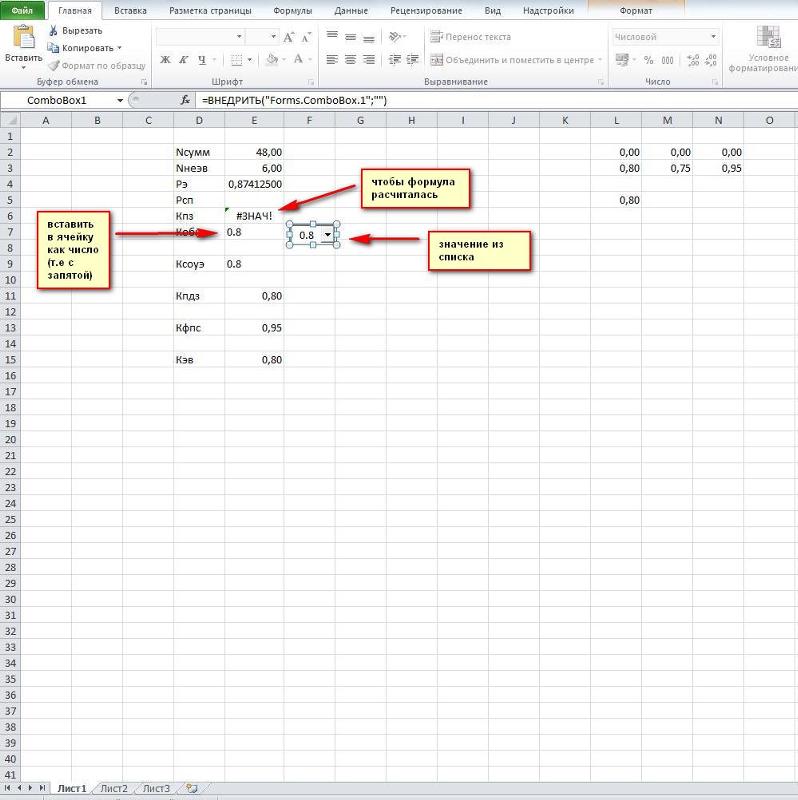The width and height of the screenshot is (798, 800).
Task: Decrease font size with the small A icon
Action: pyautogui.click(x=306, y=37)
